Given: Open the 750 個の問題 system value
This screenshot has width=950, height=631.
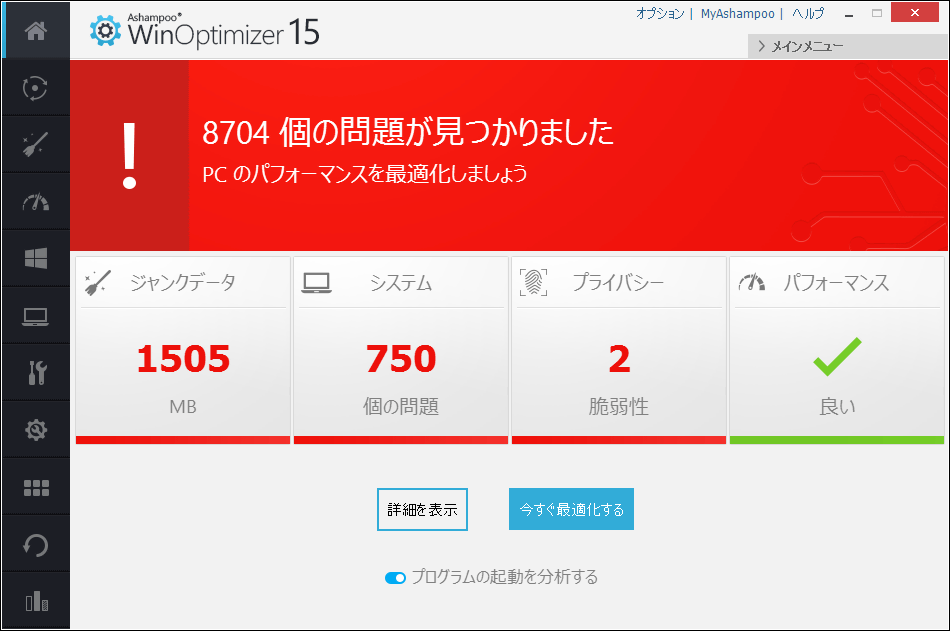Looking at the screenshot, I should [400, 358].
